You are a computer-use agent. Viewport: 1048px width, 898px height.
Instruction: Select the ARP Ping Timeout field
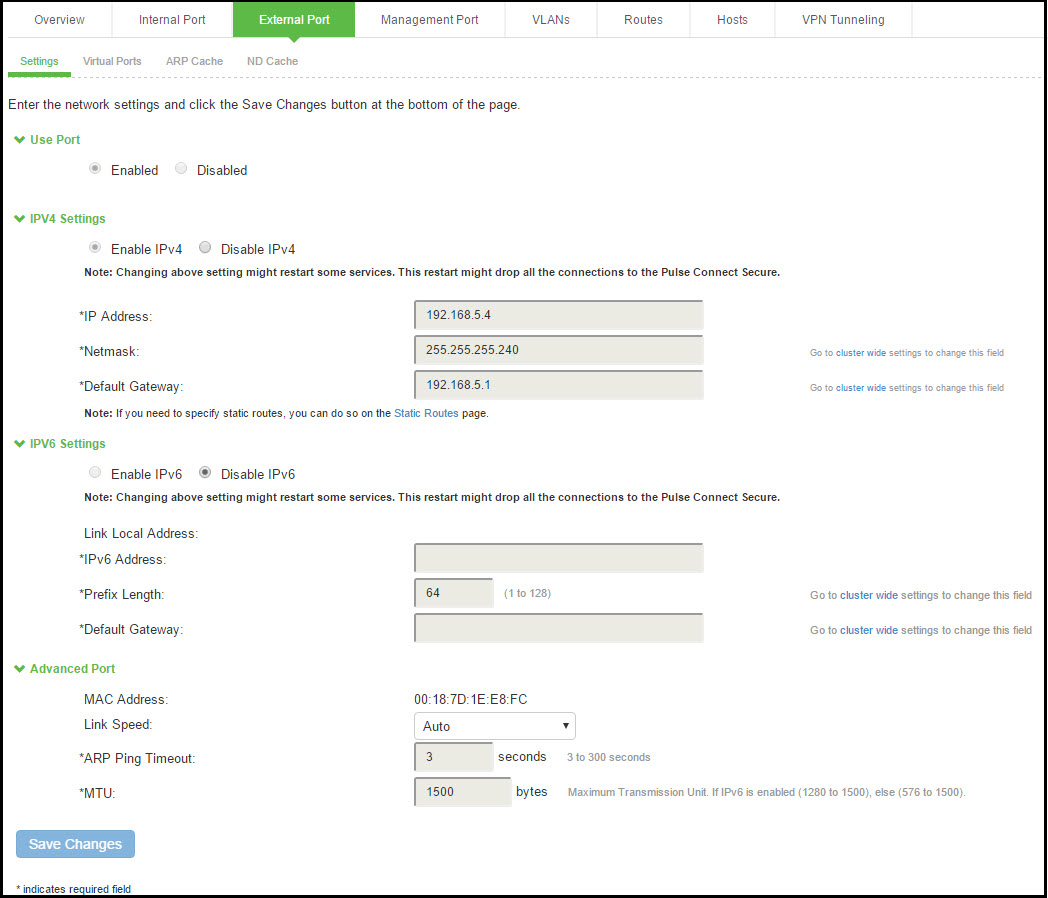click(x=453, y=757)
